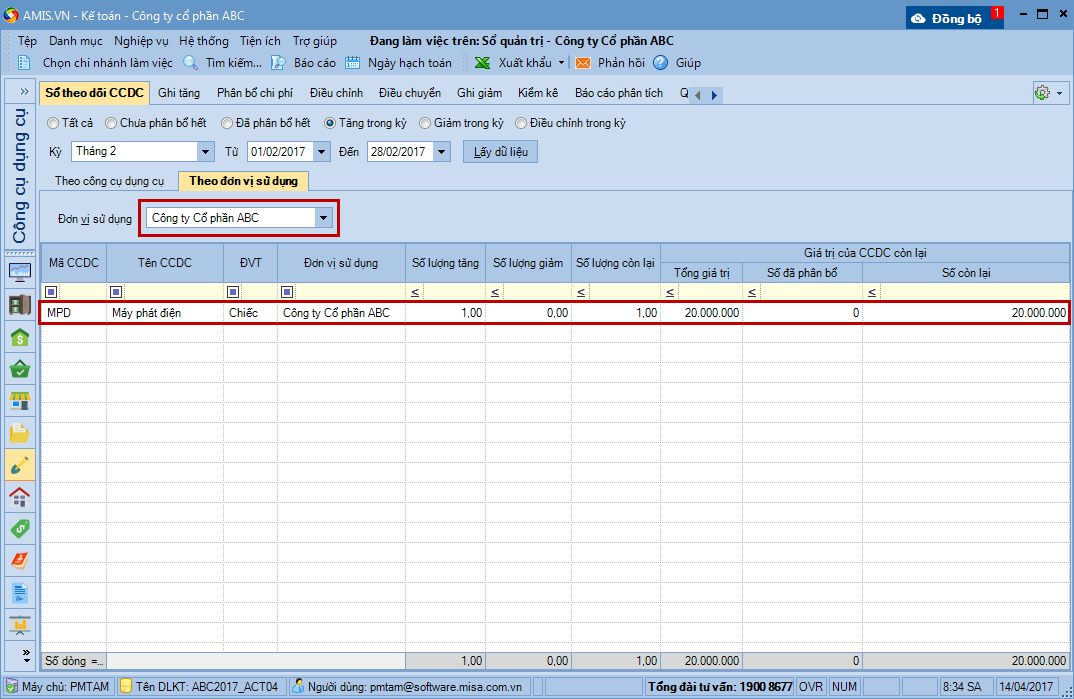The height and width of the screenshot is (699, 1074).
Task: Choose the 'Giảm trong kỳ' radio option
Action: pos(426,123)
